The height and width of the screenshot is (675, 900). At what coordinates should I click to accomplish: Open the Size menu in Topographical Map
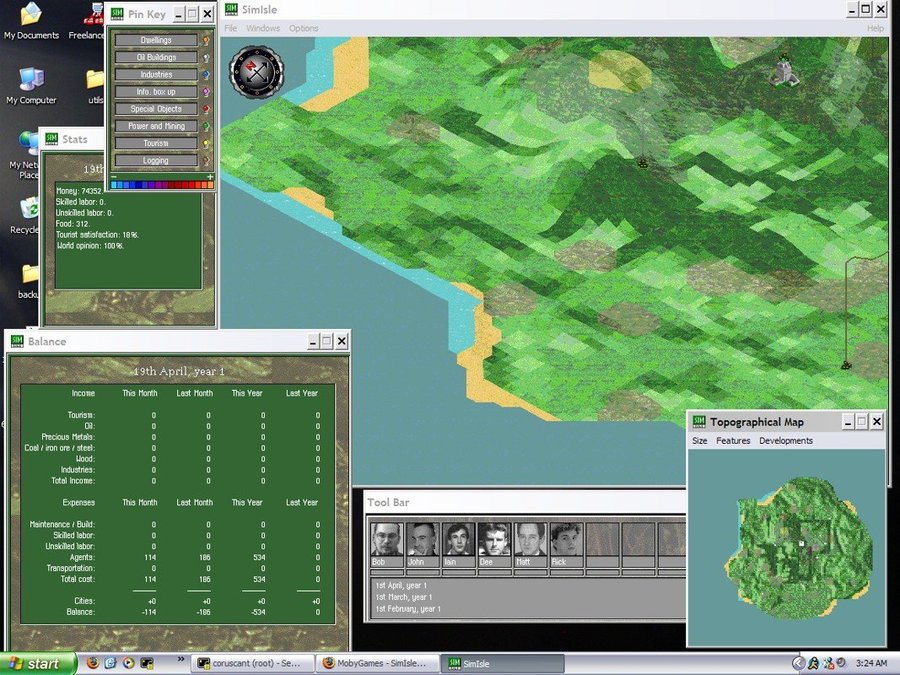coord(699,441)
